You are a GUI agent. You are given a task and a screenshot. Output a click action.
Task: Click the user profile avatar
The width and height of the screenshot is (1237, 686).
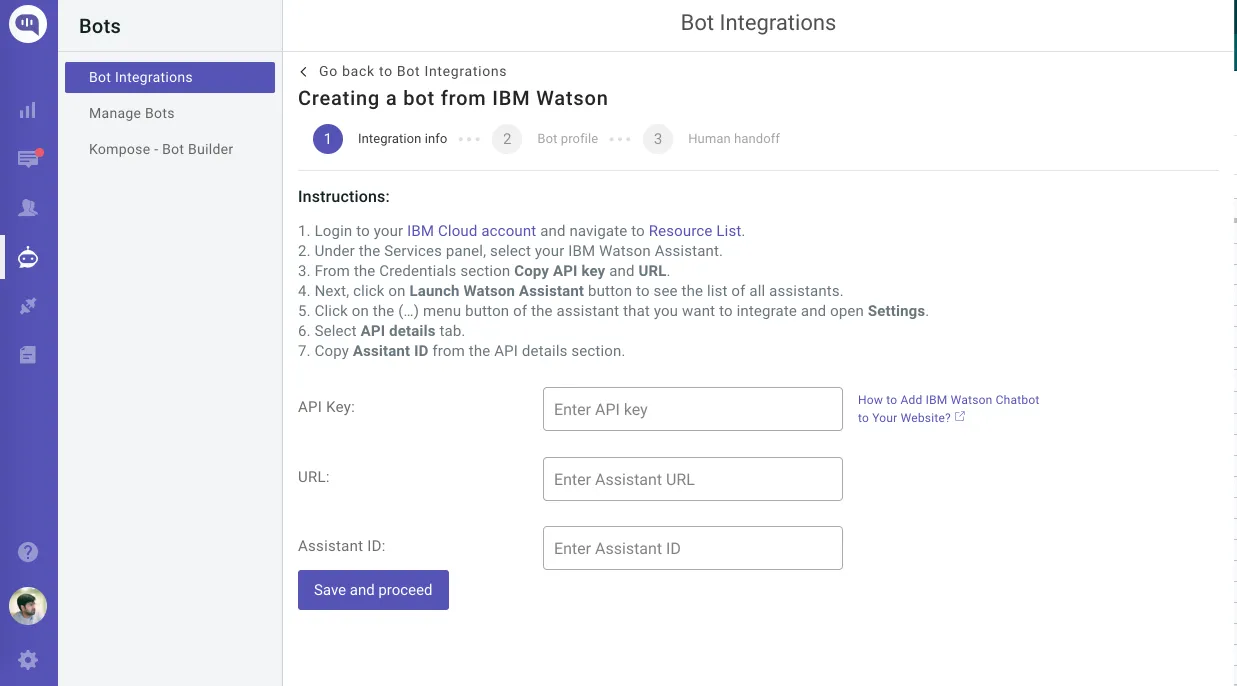click(28, 606)
